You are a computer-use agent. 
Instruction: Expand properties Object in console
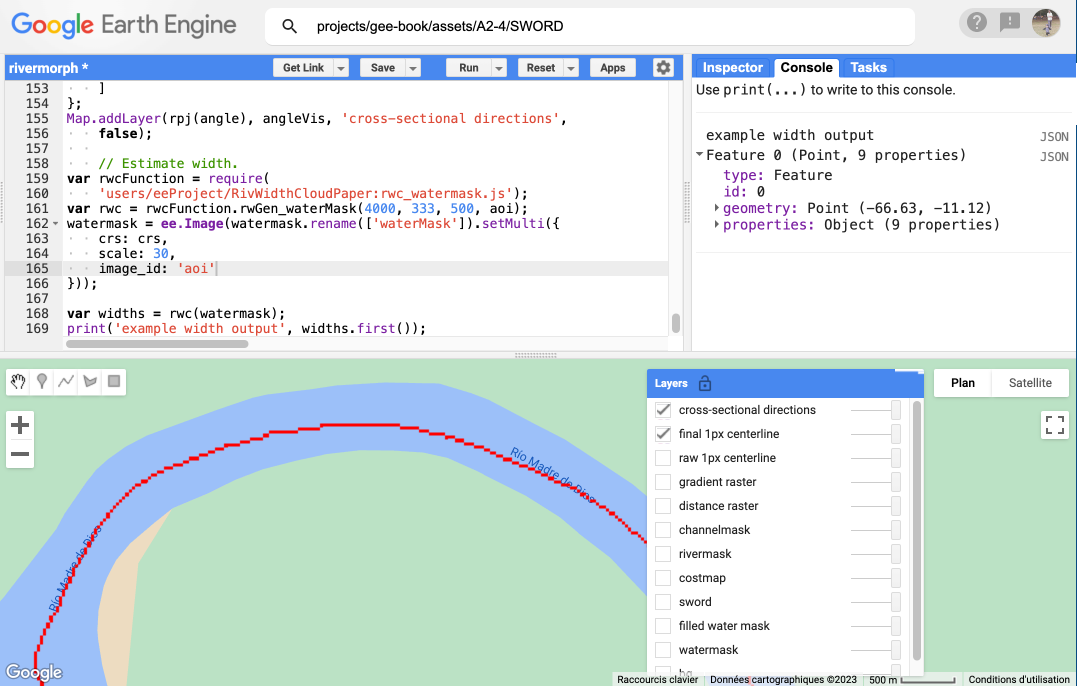click(717, 225)
